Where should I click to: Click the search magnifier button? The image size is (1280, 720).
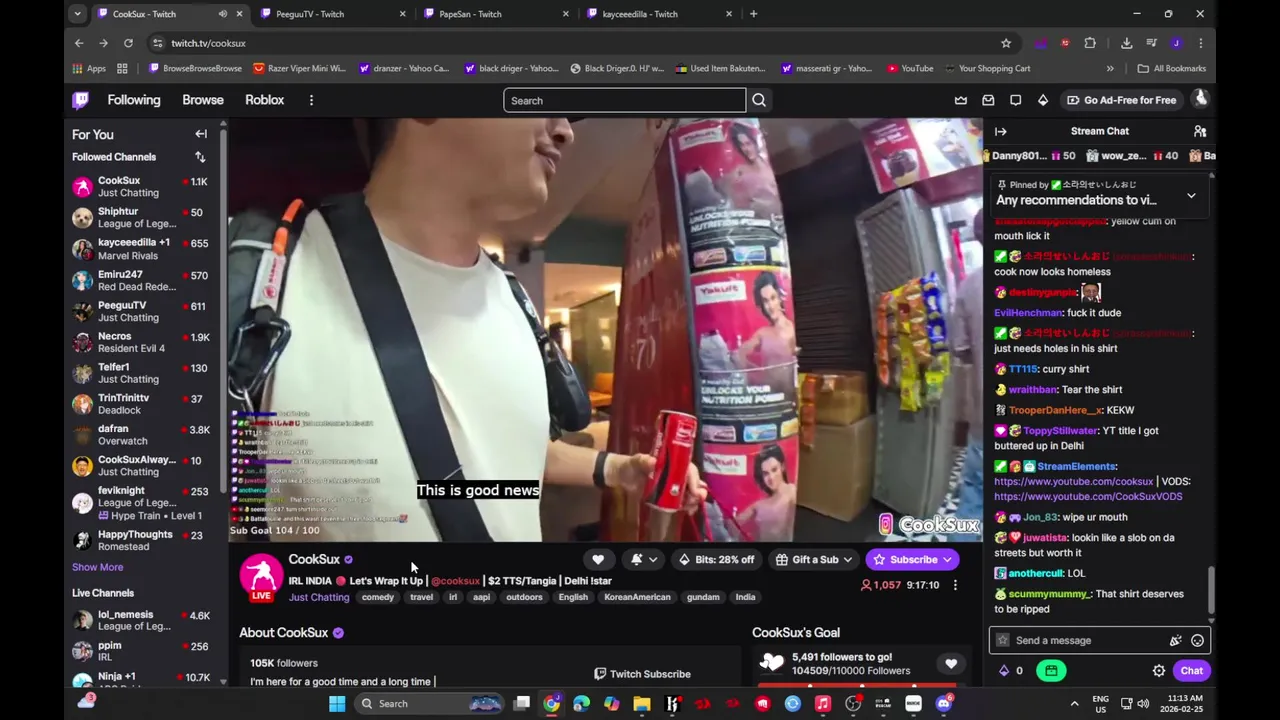tap(759, 100)
